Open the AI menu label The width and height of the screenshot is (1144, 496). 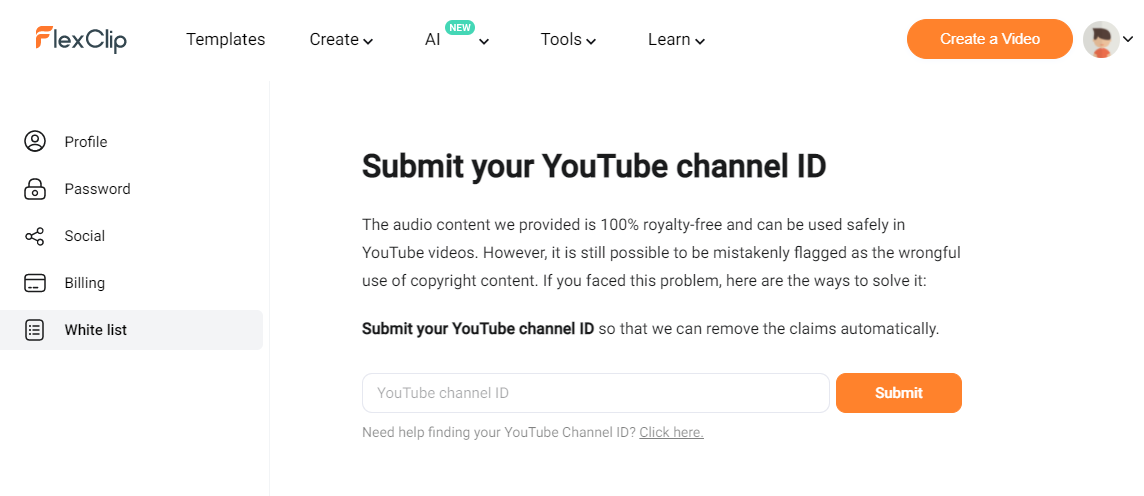click(433, 39)
